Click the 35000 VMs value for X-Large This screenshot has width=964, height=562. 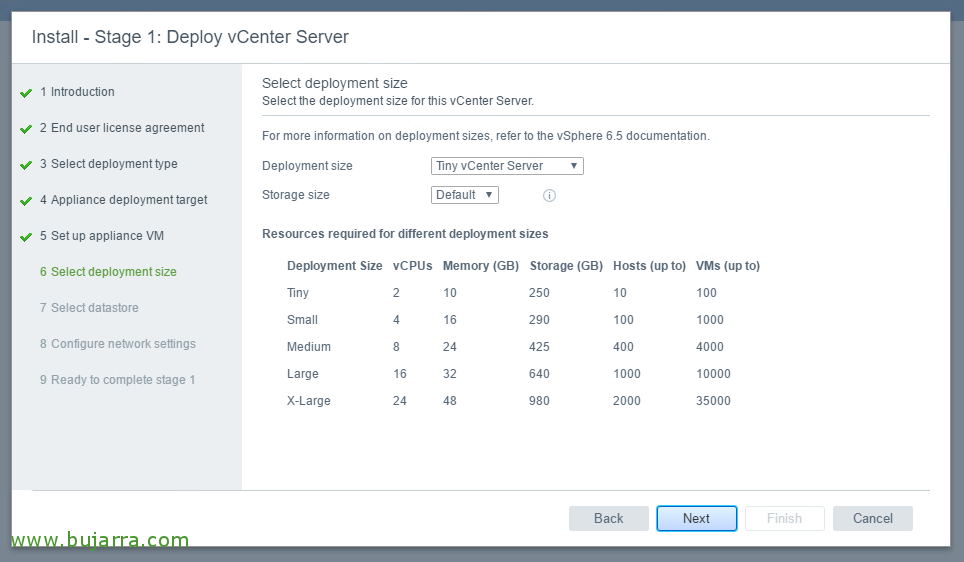(x=713, y=401)
